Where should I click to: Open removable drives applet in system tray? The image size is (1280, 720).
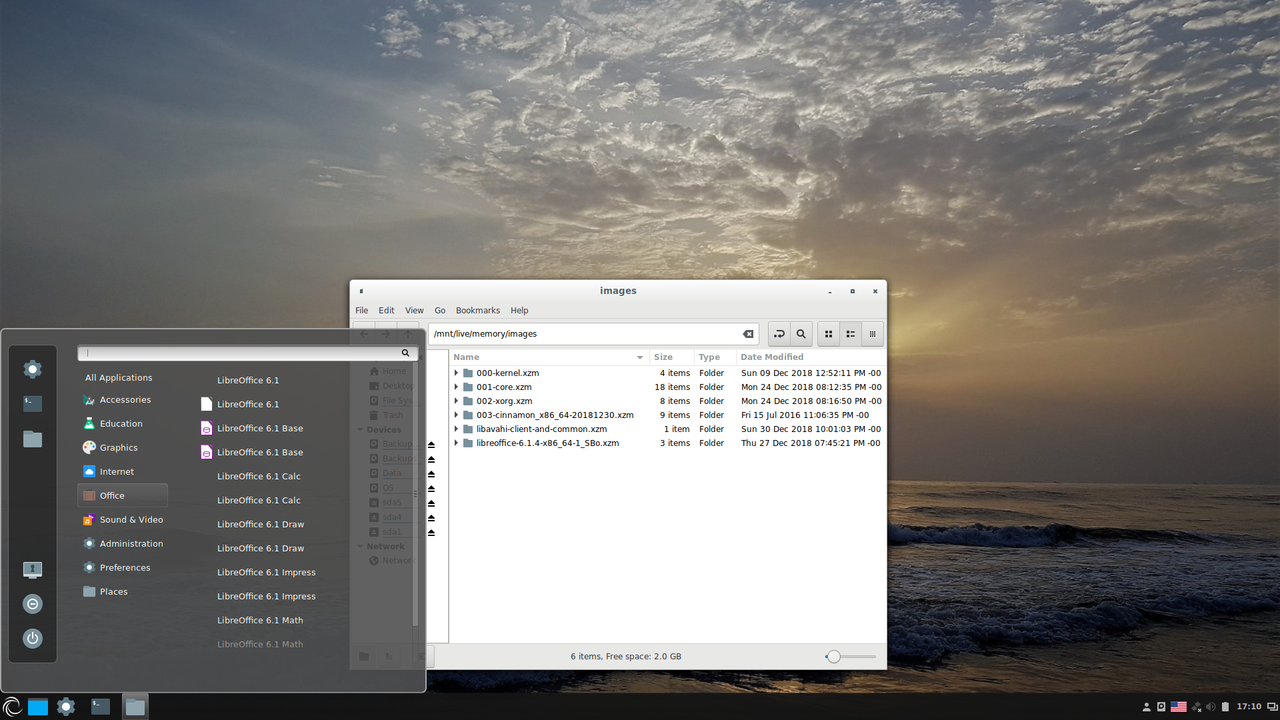pyautogui.click(x=1161, y=707)
